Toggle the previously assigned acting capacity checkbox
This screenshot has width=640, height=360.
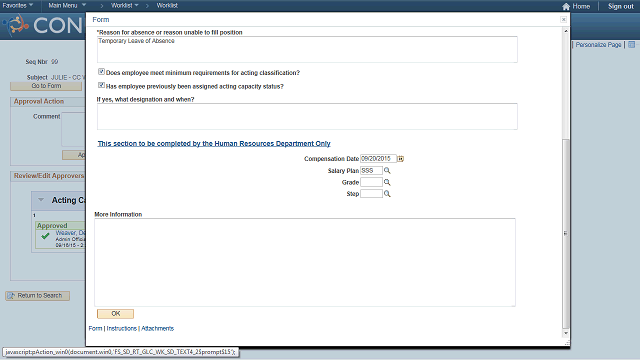(101, 85)
